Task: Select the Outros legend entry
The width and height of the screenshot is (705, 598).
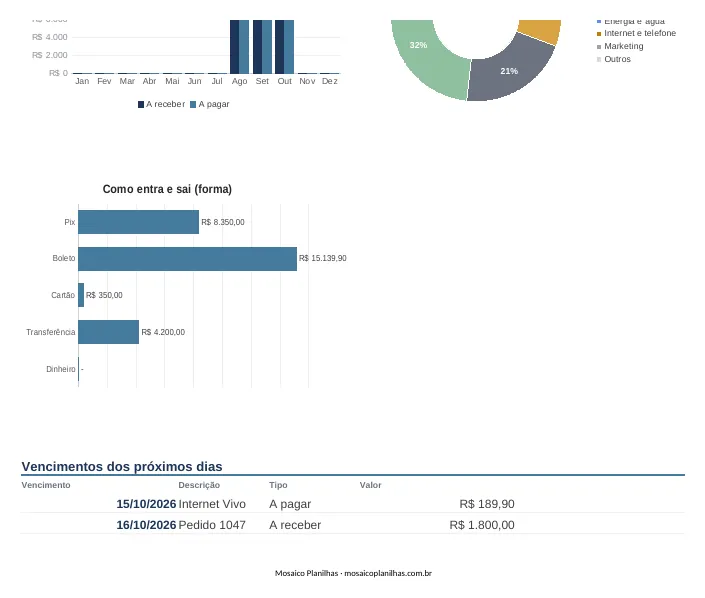Action: [x=614, y=59]
